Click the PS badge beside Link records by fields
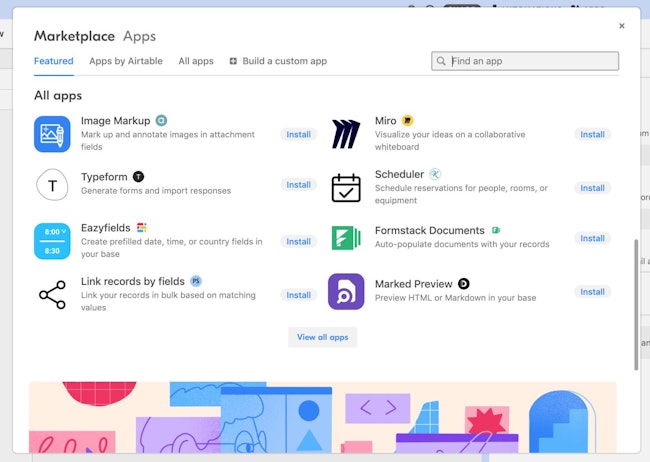This screenshot has height=462, width=650. pos(196,281)
